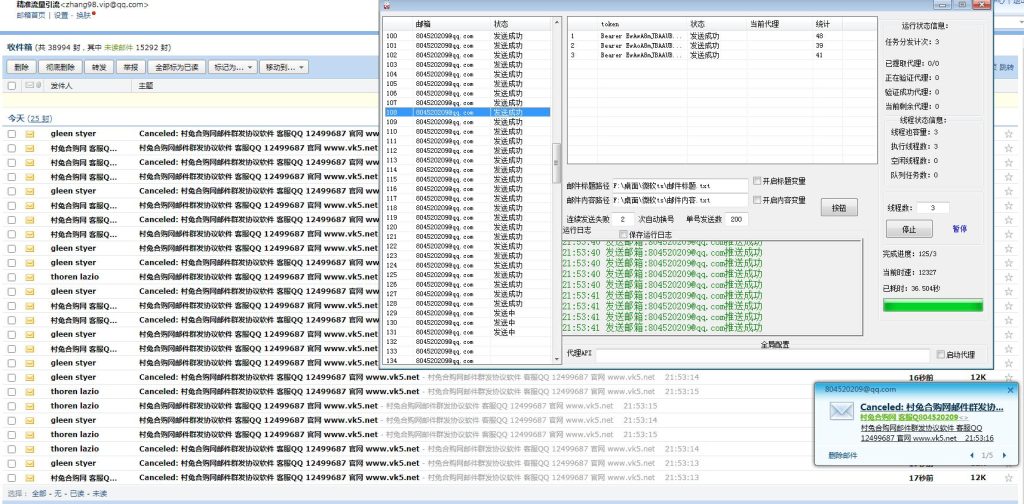Screen dimensions: 1024x504
Task: Enable the 开启标题变量 checkbox
Action: tap(757, 181)
